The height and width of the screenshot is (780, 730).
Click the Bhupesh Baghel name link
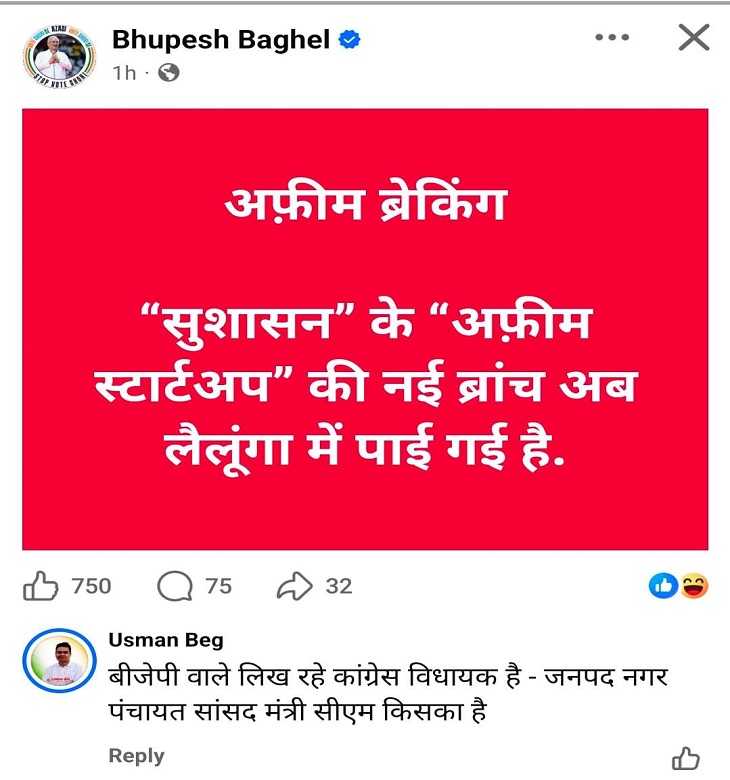[x=221, y=39]
